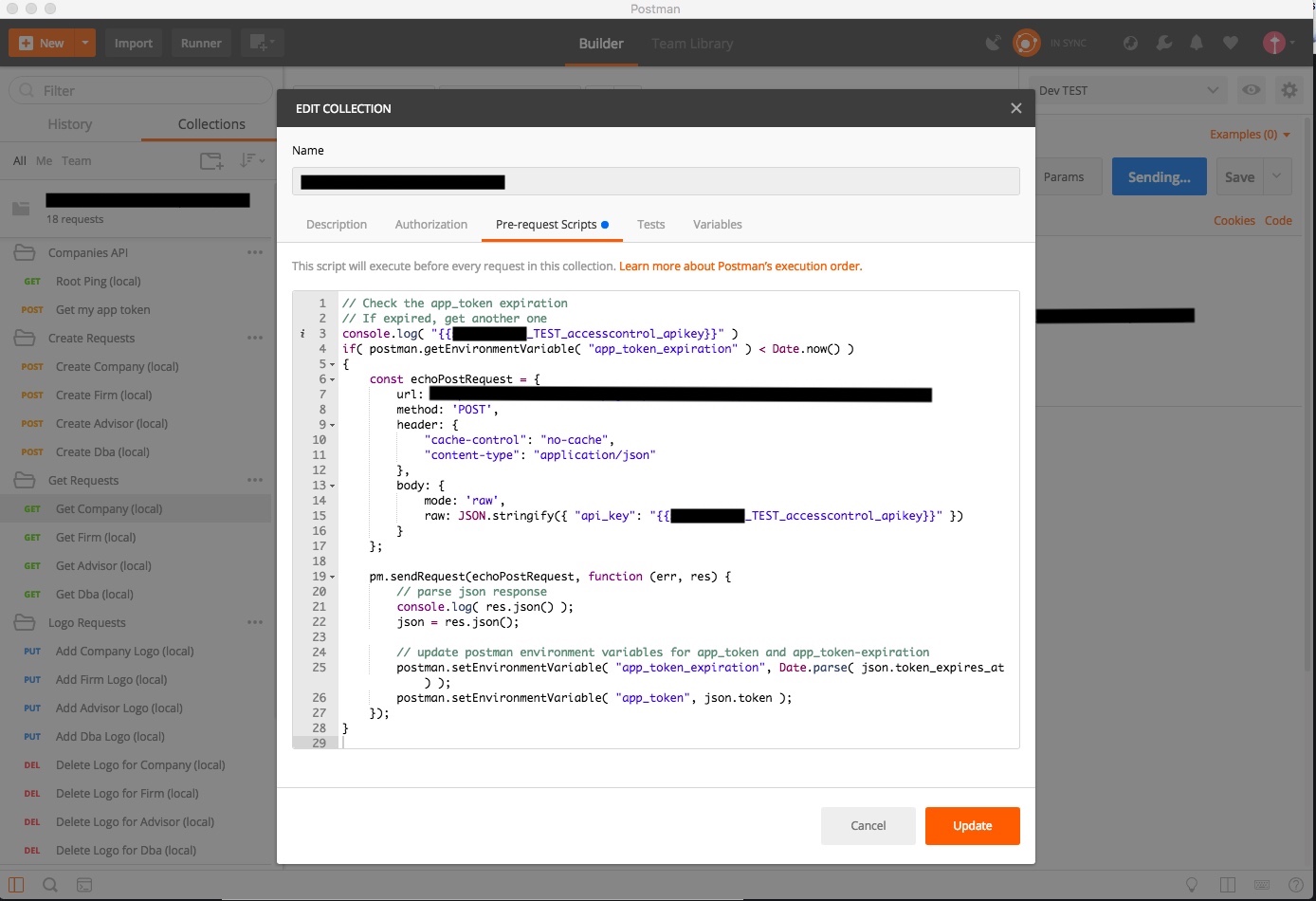1316x901 pixels.
Task: Open the Examples (0) dropdown
Action: click(x=1250, y=135)
